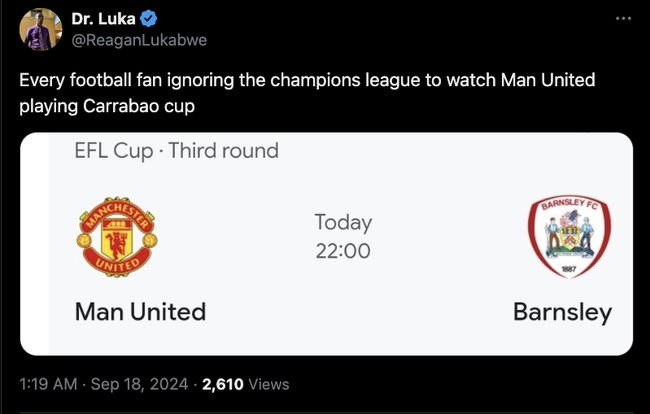Click the Barnsley FC crest
Image resolution: width=650 pixels, height=414 pixels.
[568, 237]
